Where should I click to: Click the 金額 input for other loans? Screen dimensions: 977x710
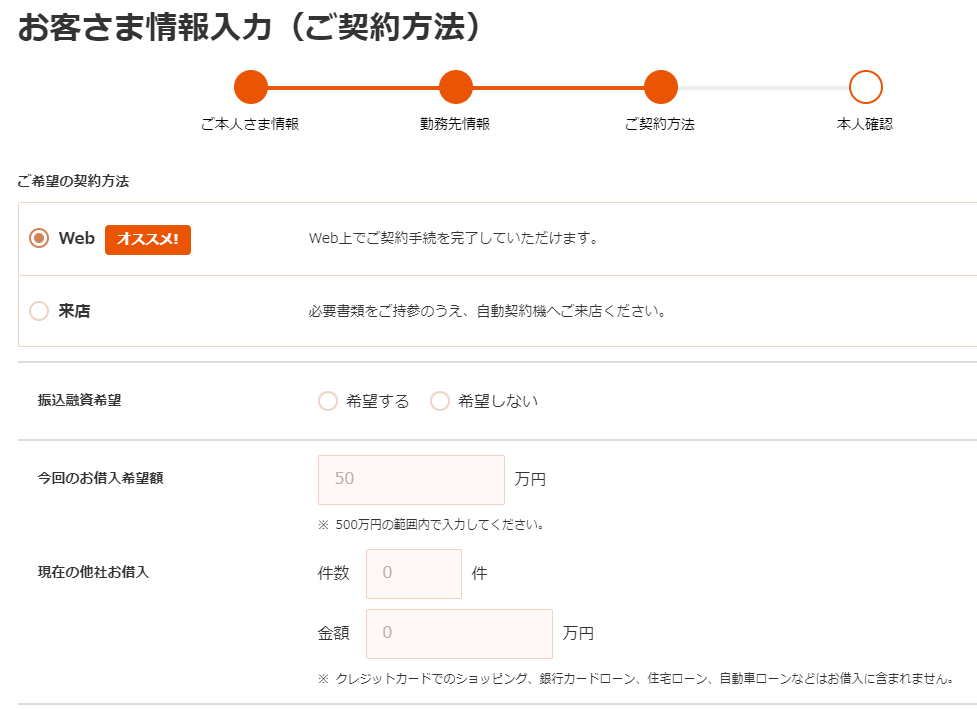point(459,634)
